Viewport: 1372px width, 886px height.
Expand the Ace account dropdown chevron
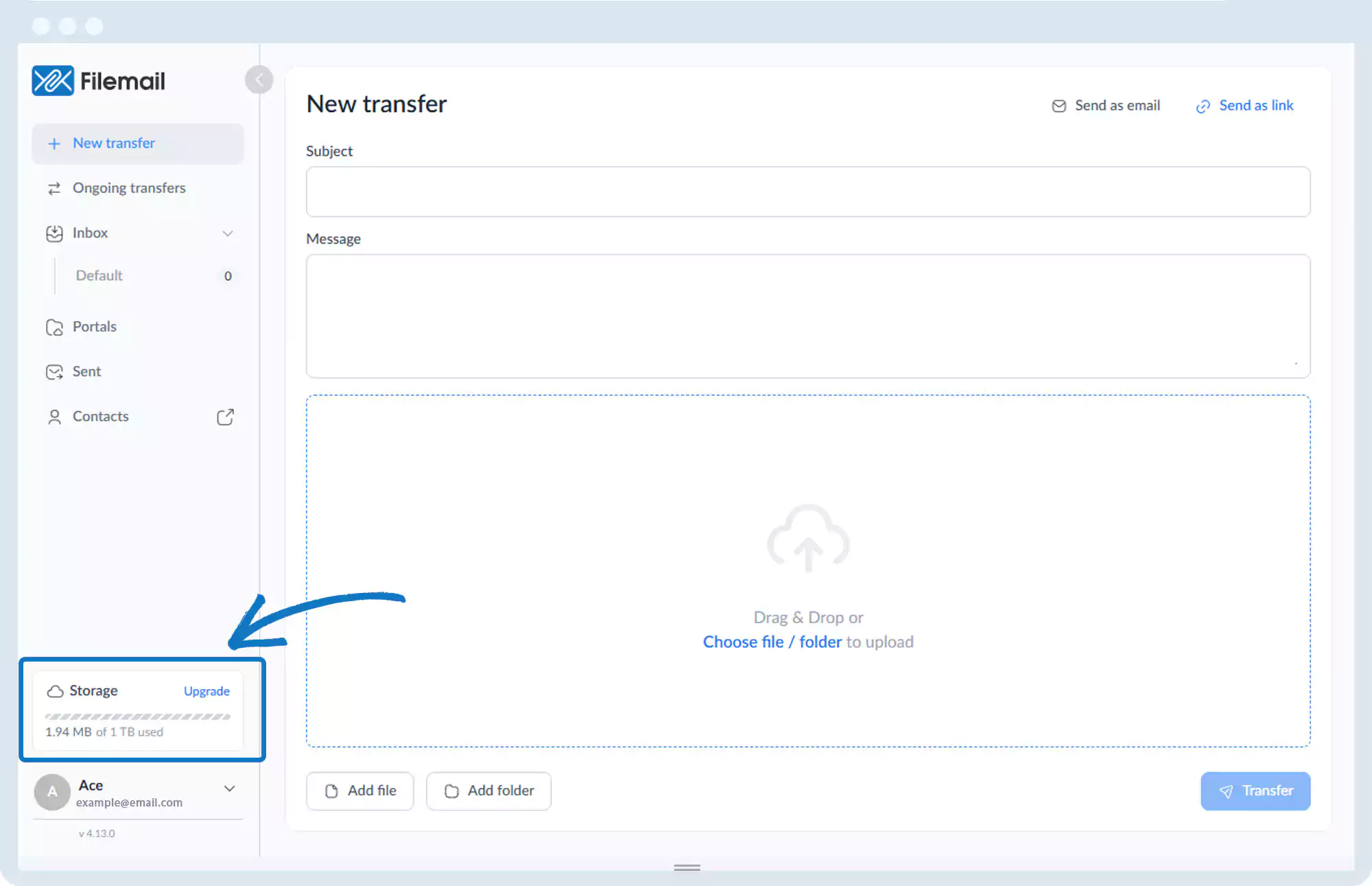230,789
